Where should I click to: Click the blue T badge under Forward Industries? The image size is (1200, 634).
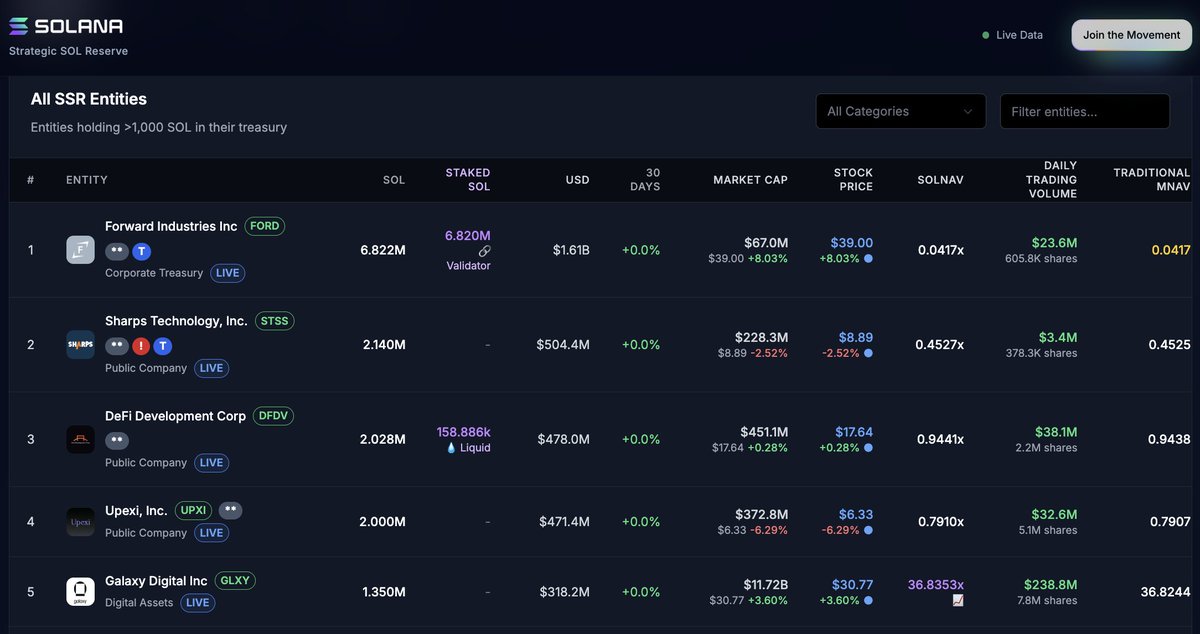(142, 251)
